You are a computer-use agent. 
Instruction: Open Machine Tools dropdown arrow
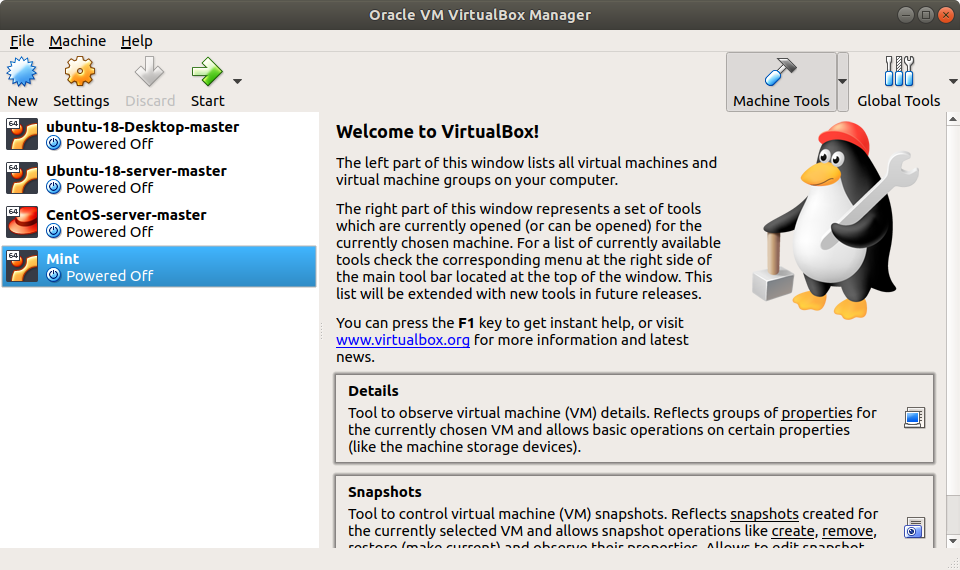(842, 81)
